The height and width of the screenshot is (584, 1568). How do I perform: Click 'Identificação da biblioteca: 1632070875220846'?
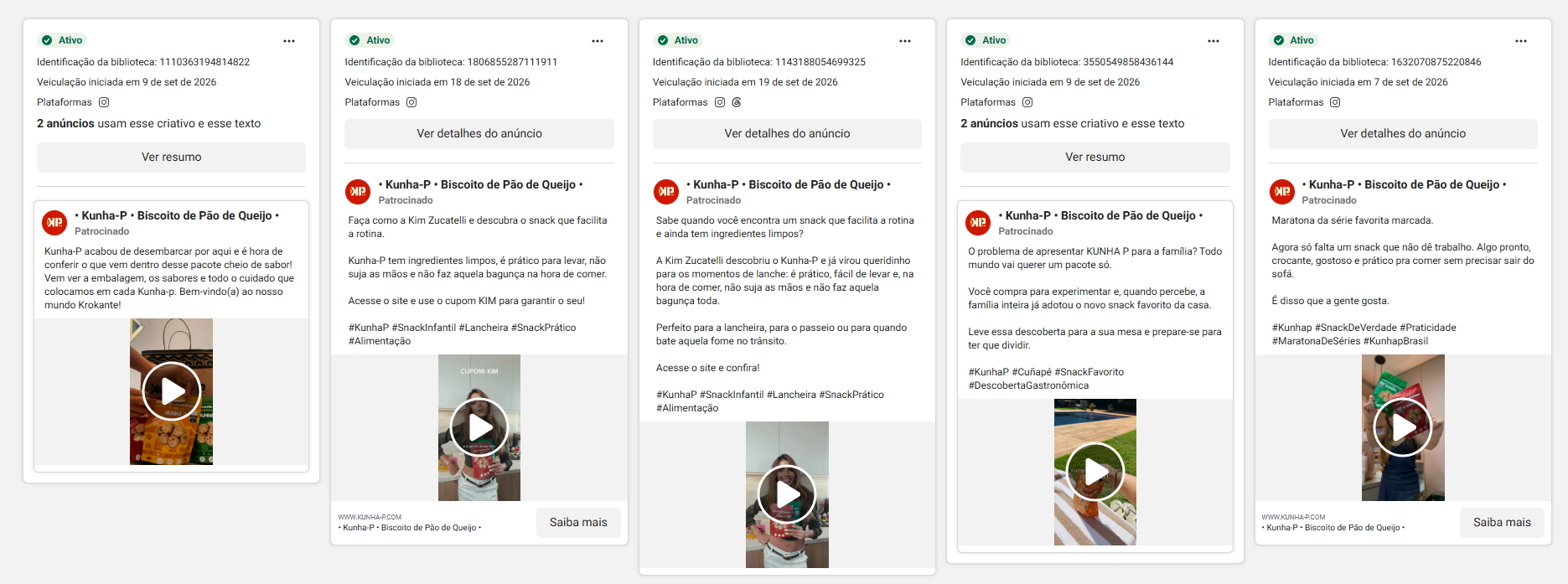coord(1375,62)
